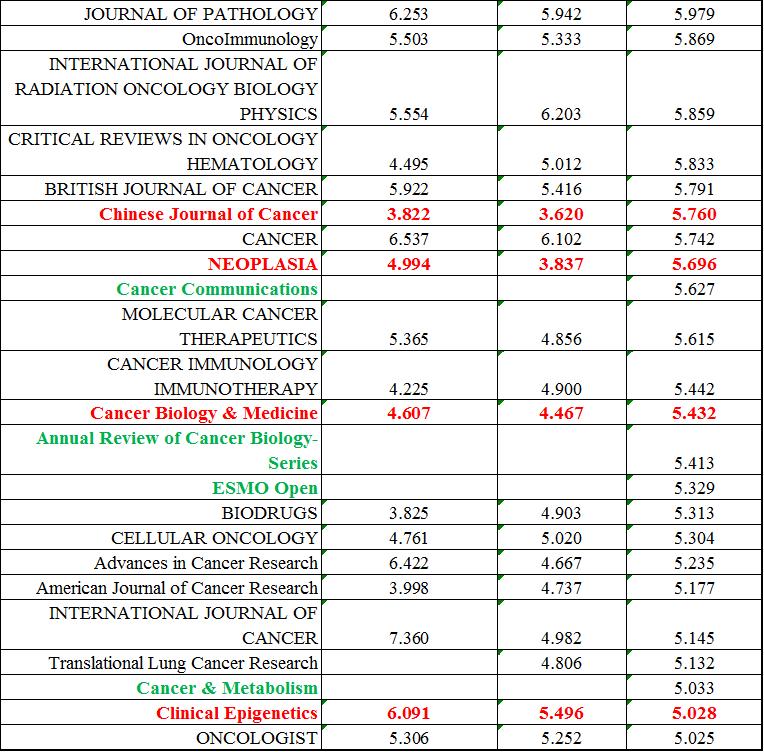Click the BIODRUGS journal cell
764x752 pixels.
(x=161, y=512)
